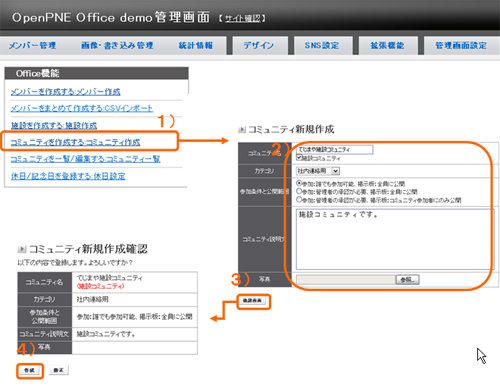500x388 pixels.
Task: Open the CSVインポート member creation link
Action: (x=82, y=108)
